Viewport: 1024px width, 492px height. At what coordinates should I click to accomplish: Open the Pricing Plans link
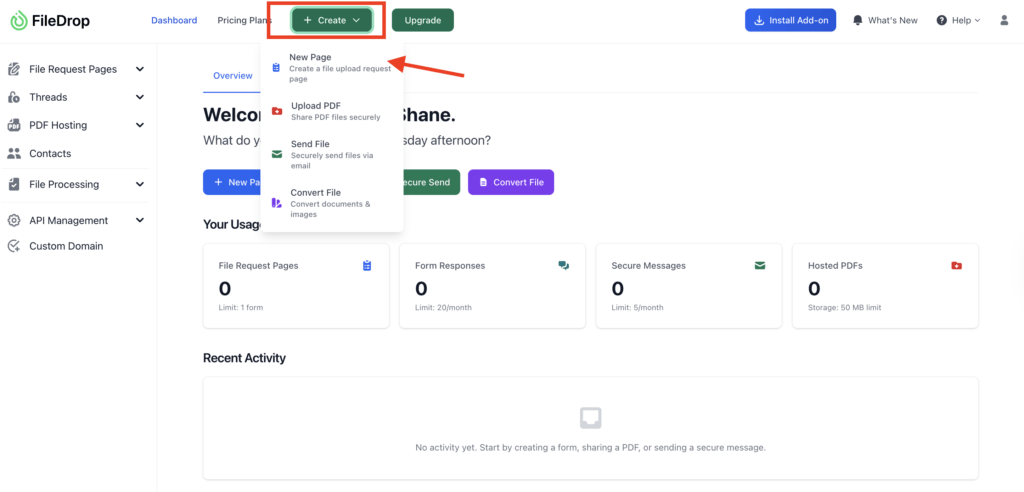tap(245, 20)
